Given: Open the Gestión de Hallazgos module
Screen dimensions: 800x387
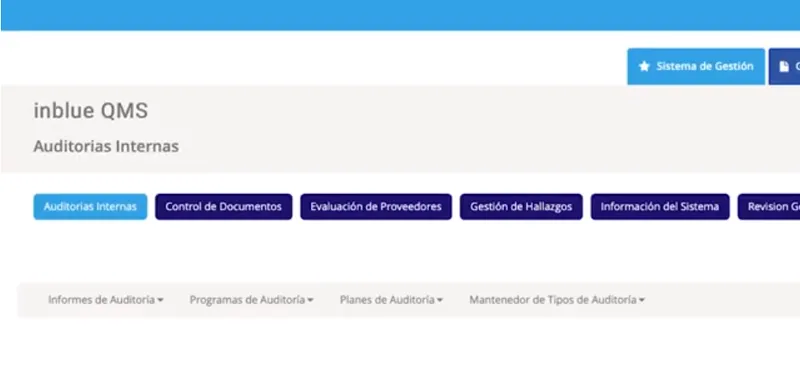Looking at the screenshot, I should [x=521, y=207].
